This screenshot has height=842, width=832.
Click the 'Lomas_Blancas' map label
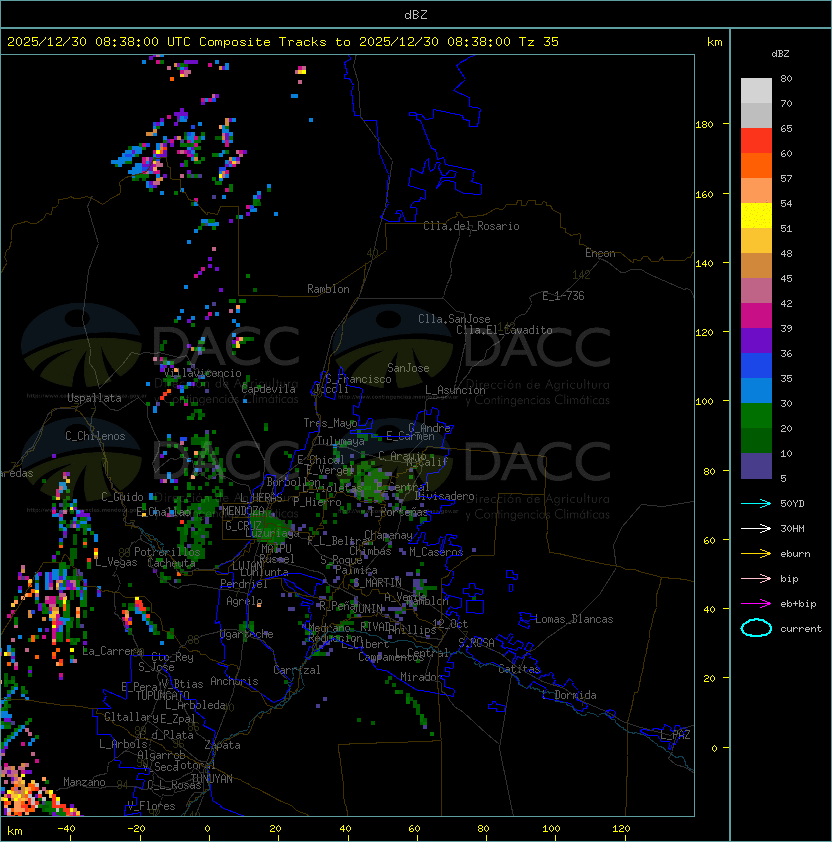[x=574, y=619]
